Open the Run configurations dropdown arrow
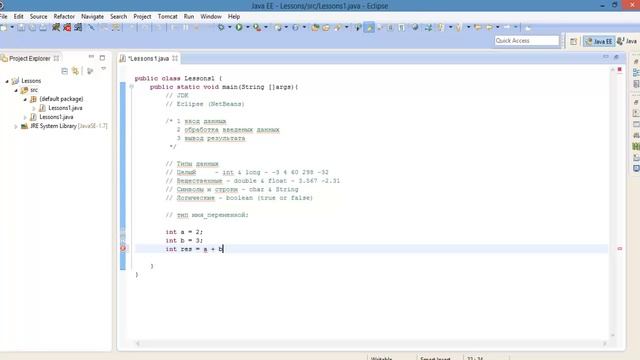 [x=247, y=27]
